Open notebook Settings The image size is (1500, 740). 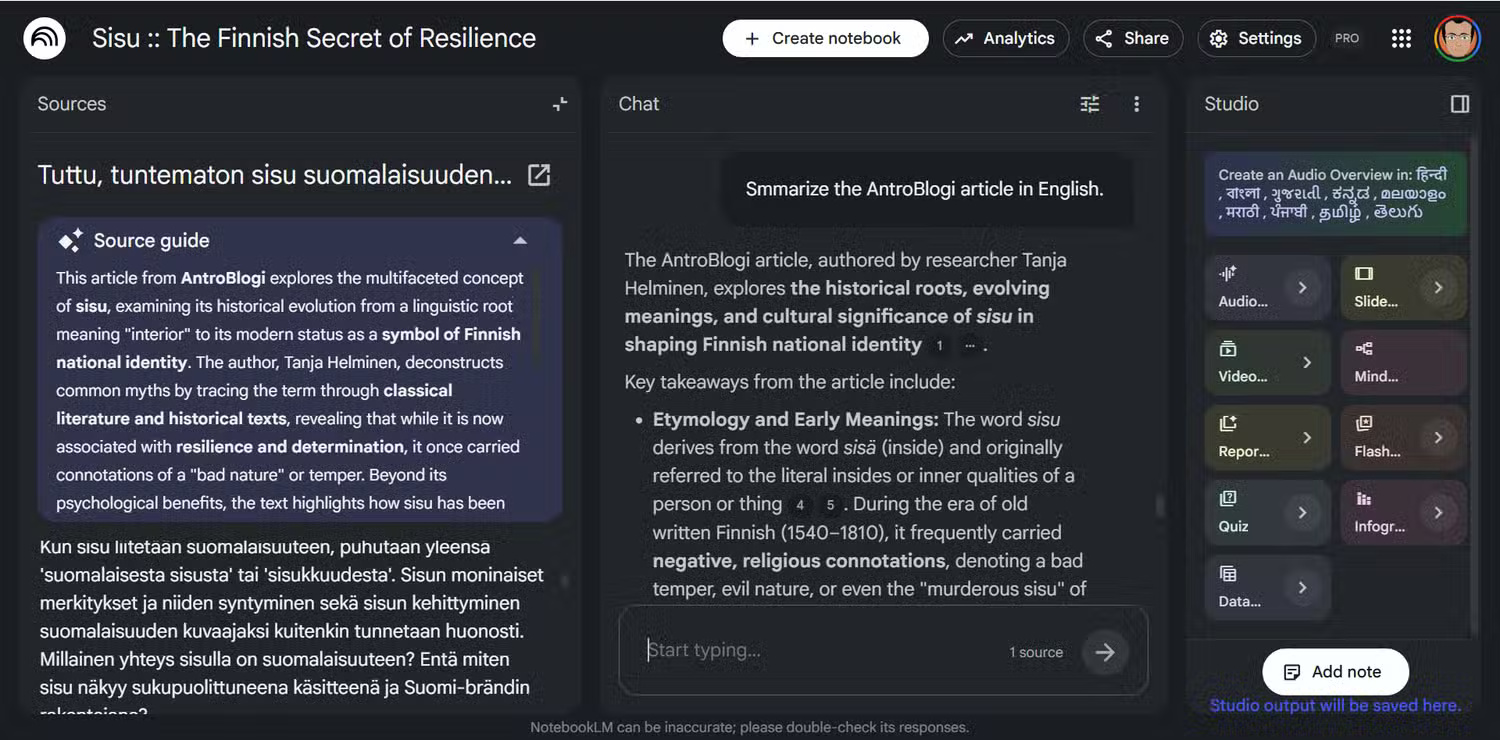[1255, 39]
